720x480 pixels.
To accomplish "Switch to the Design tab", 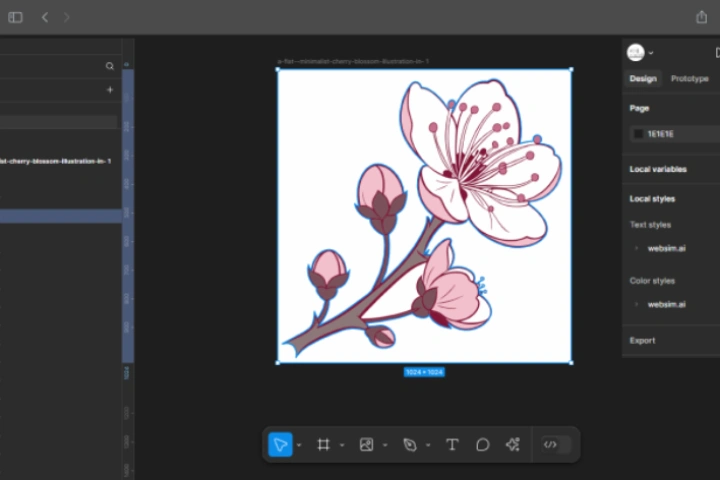I will click(x=643, y=79).
